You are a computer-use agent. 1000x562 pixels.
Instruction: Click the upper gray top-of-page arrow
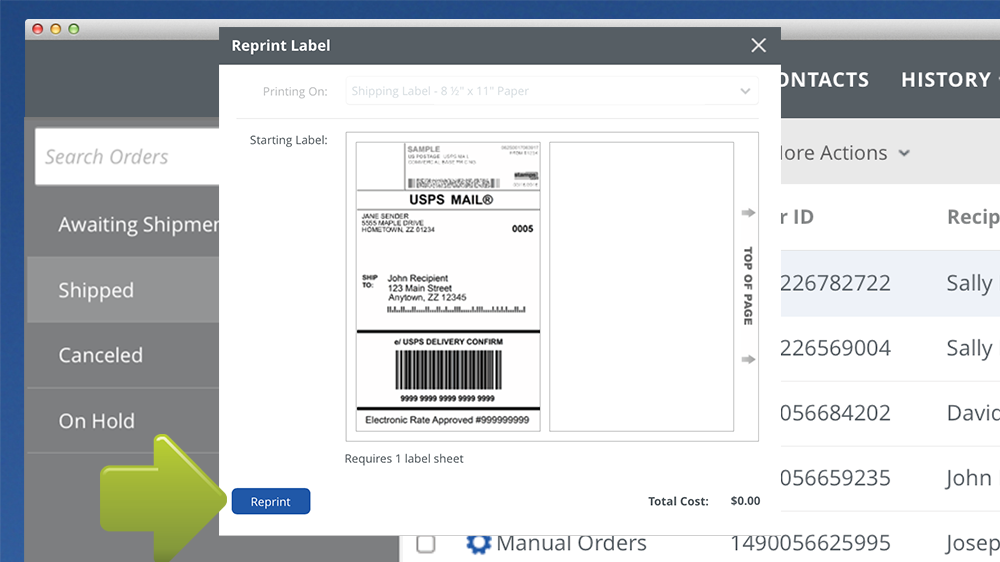[x=748, y=213]
